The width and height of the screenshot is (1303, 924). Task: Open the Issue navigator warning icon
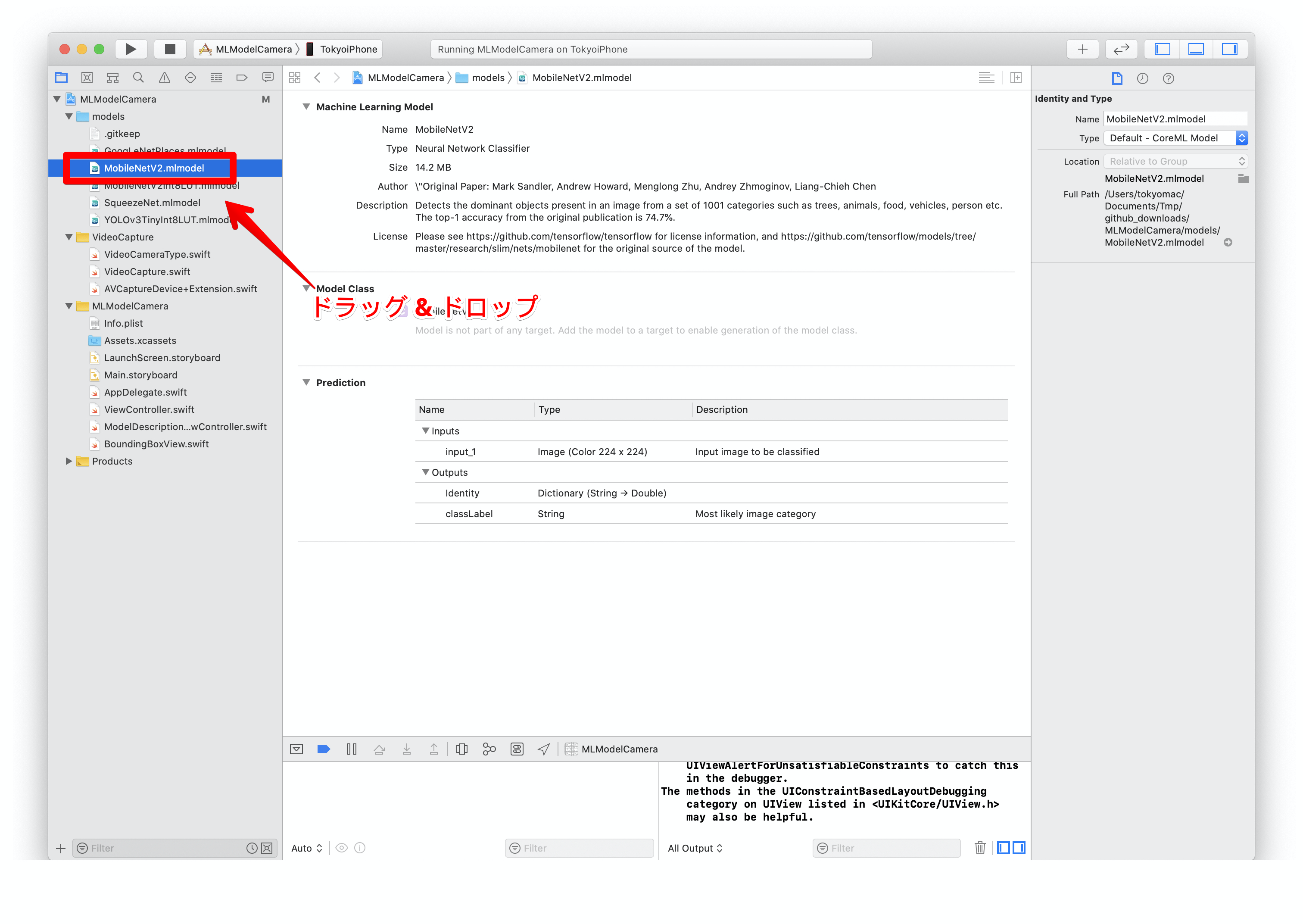[x=164, y=78]
